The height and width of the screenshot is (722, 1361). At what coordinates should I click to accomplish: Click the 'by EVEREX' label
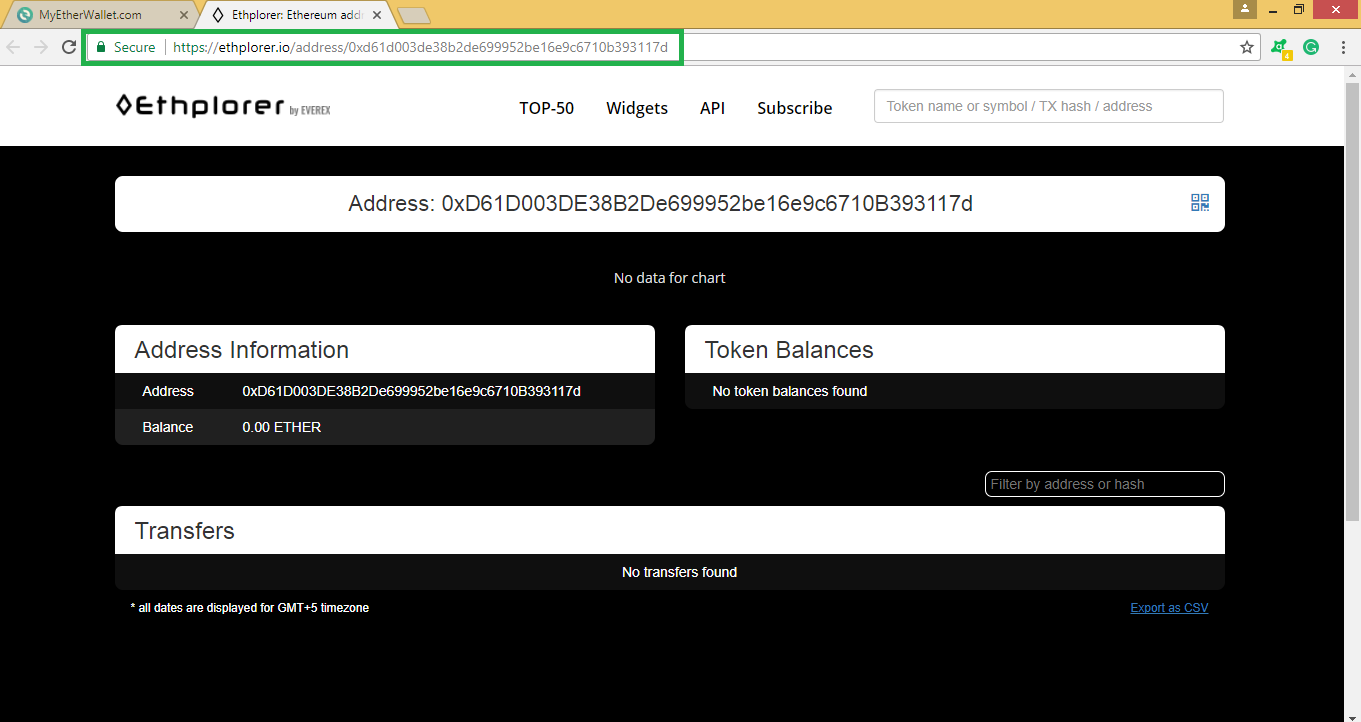coord(309,110)
